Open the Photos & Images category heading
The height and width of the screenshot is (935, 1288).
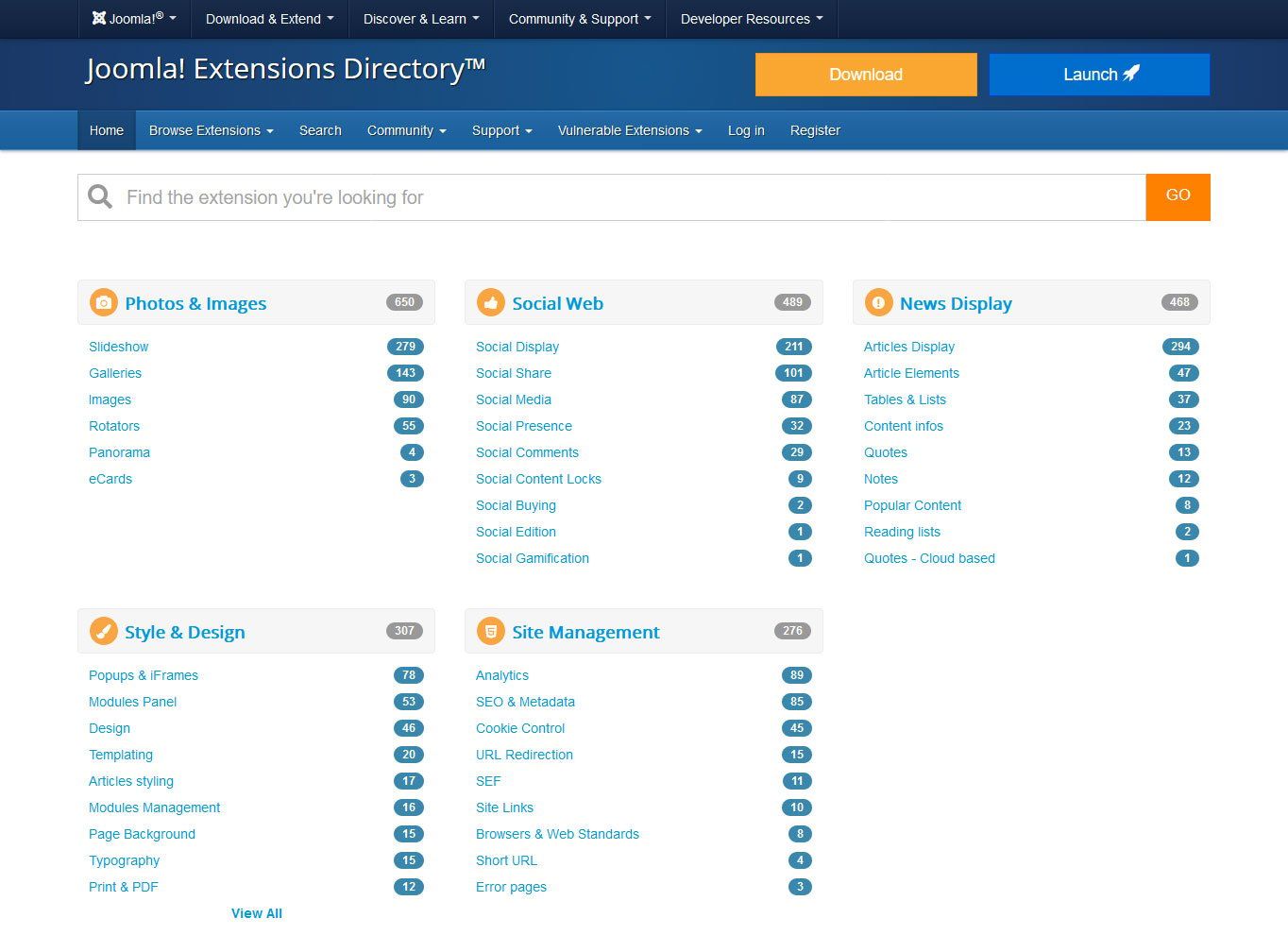pyautogui.click(x=195, y=303)
